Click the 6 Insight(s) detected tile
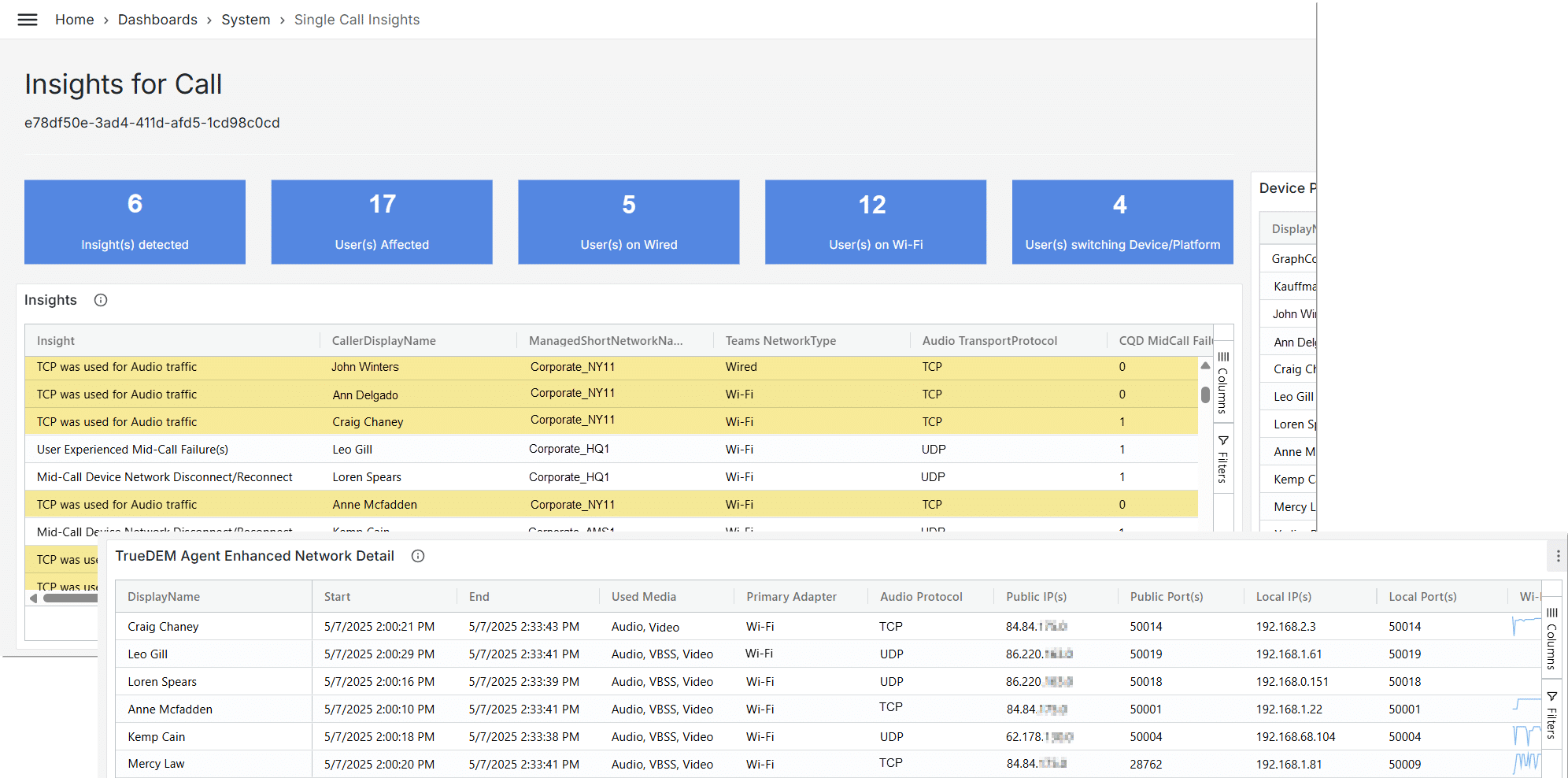Screen dimensions: 1568x778 tap(135, 222)
